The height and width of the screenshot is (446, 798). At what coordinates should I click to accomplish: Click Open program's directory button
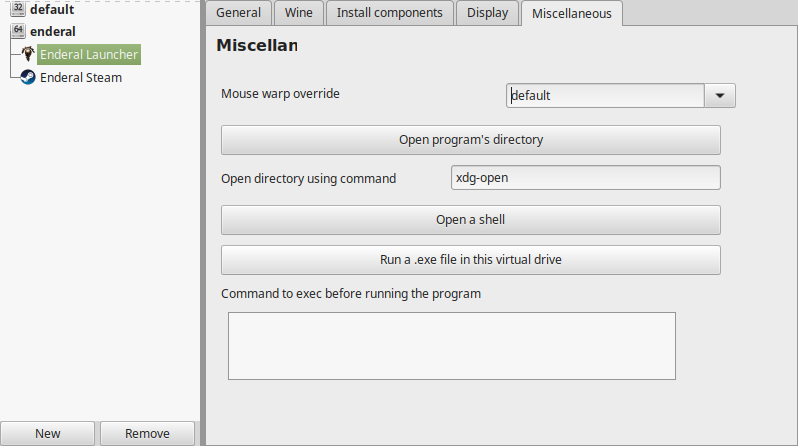click(x=471, y=140)
